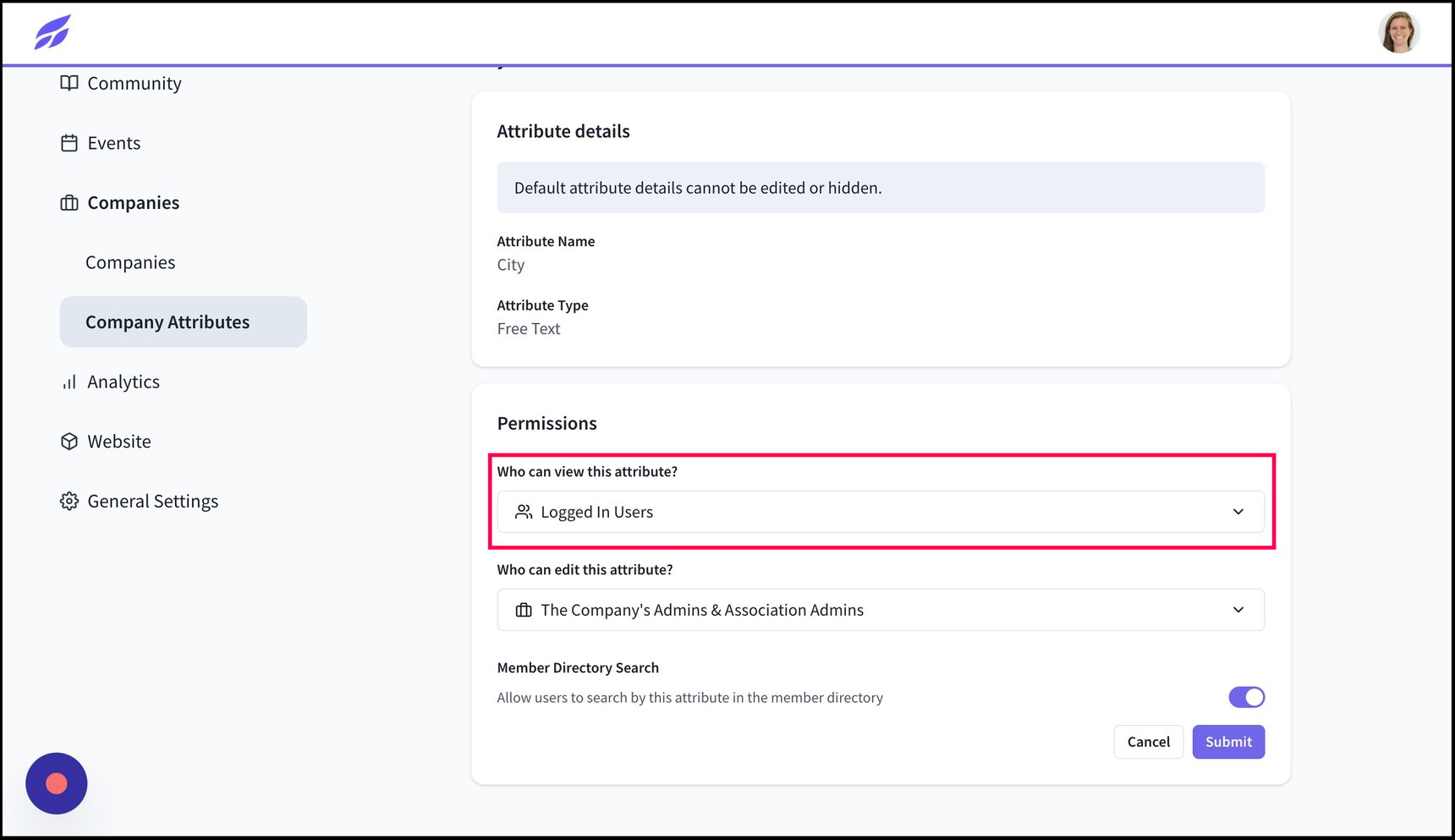
Task: Open the Community menu item
Action: tap(135, 83)
